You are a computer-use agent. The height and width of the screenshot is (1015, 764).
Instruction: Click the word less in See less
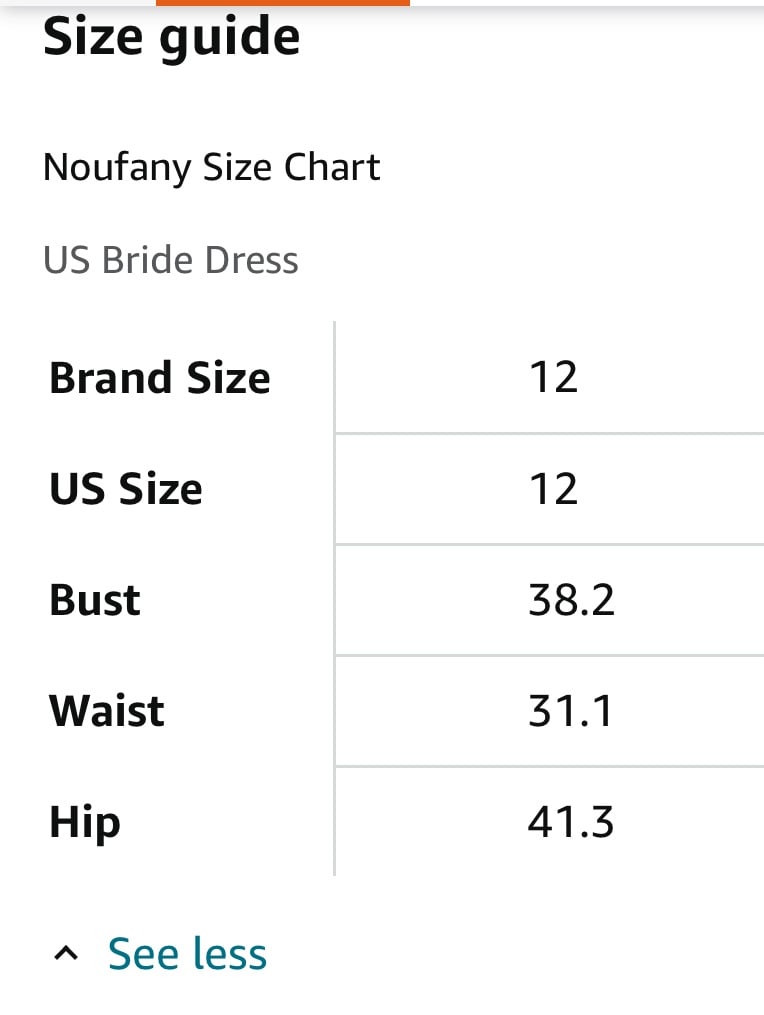click(230, 954)
